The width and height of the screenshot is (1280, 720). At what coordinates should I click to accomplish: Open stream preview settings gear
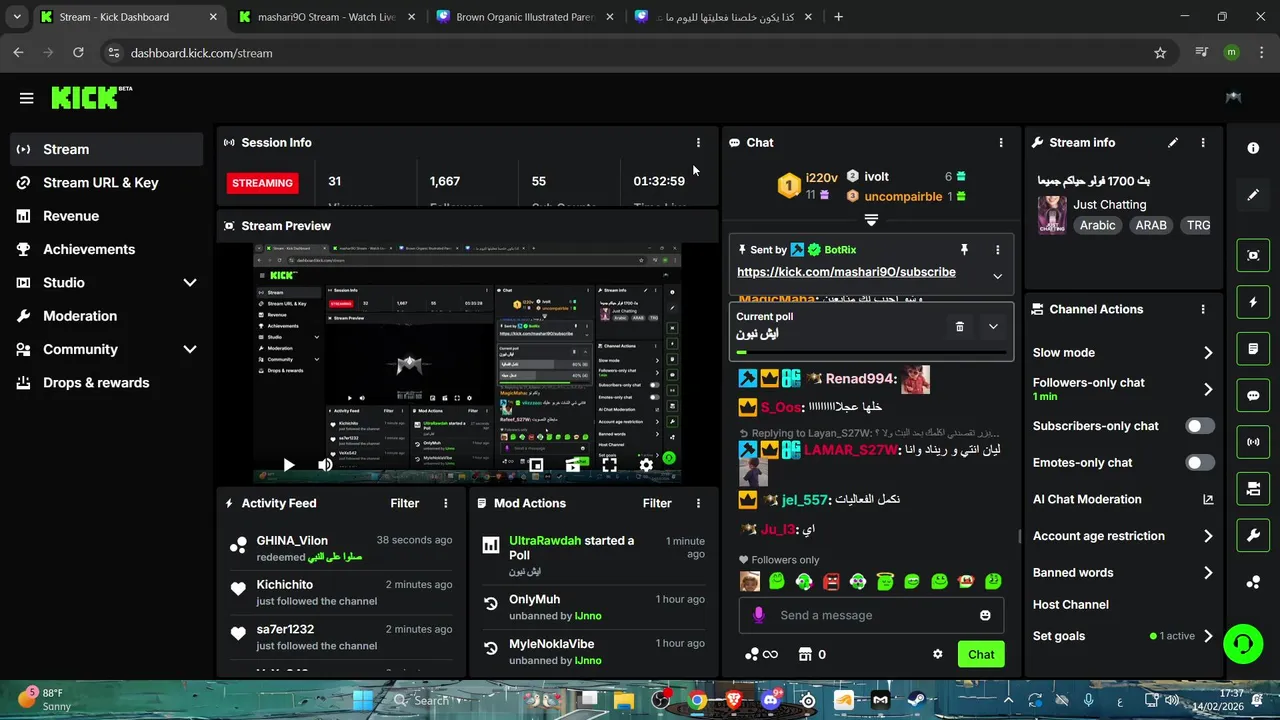pyautogui.click(x=646, y=465)
